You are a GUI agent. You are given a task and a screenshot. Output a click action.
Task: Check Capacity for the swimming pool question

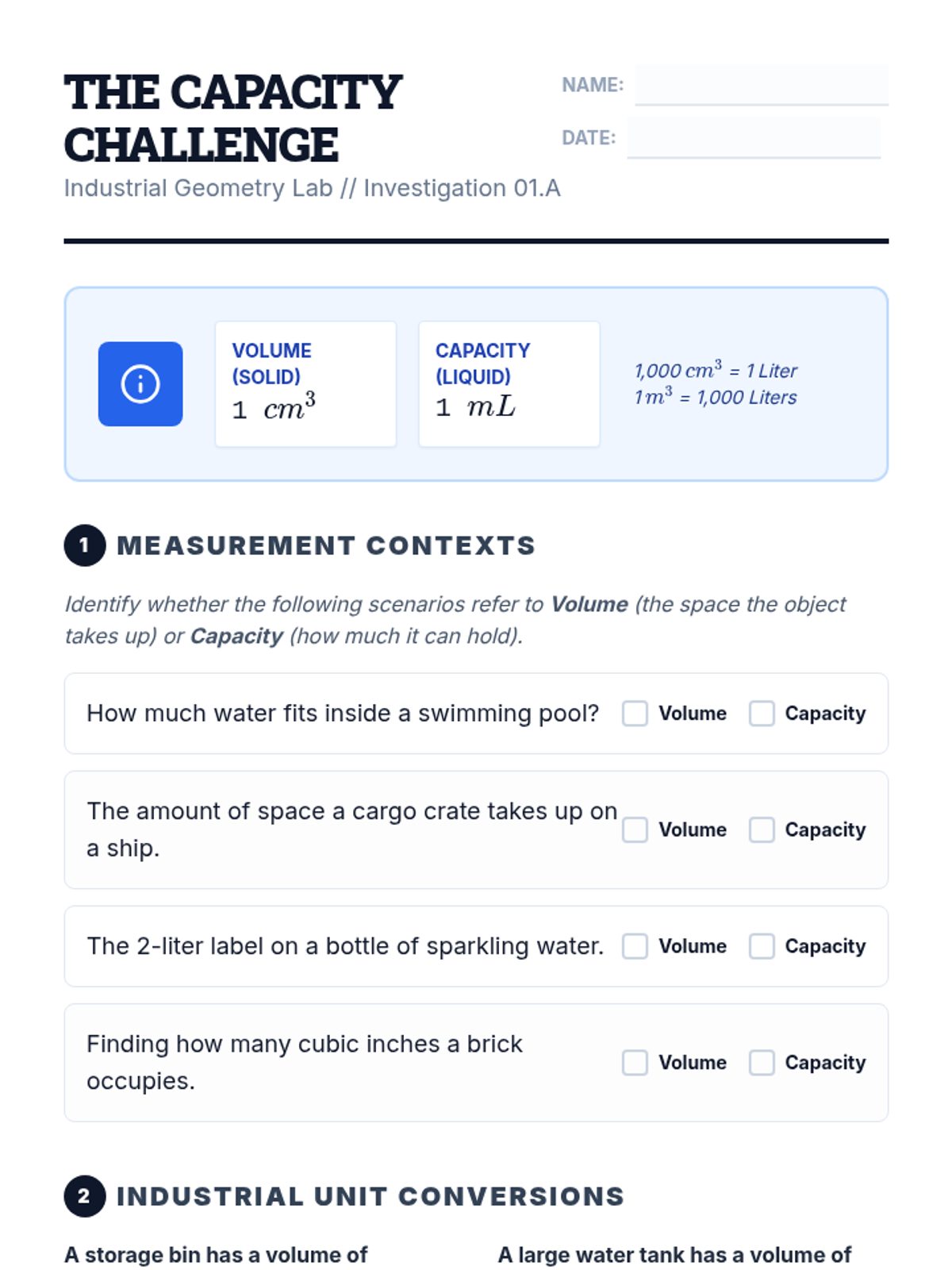click(x=762, y=714)
